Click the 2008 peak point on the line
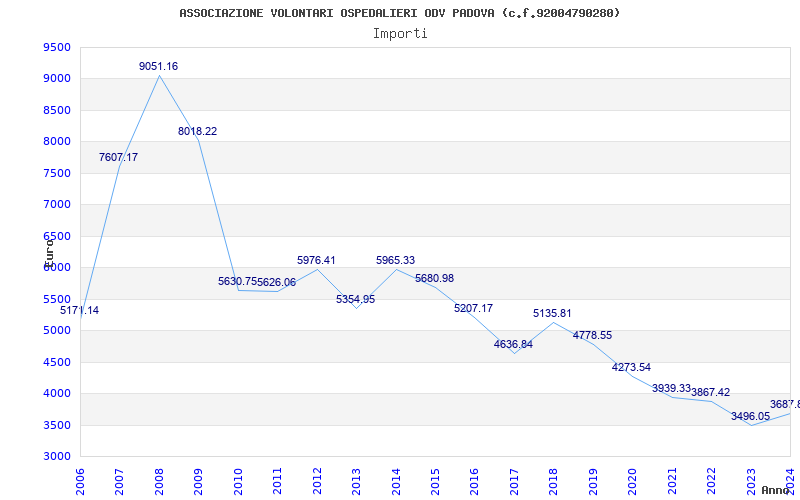The width and height of the screenshot is (800, 500). pos(159,76)
